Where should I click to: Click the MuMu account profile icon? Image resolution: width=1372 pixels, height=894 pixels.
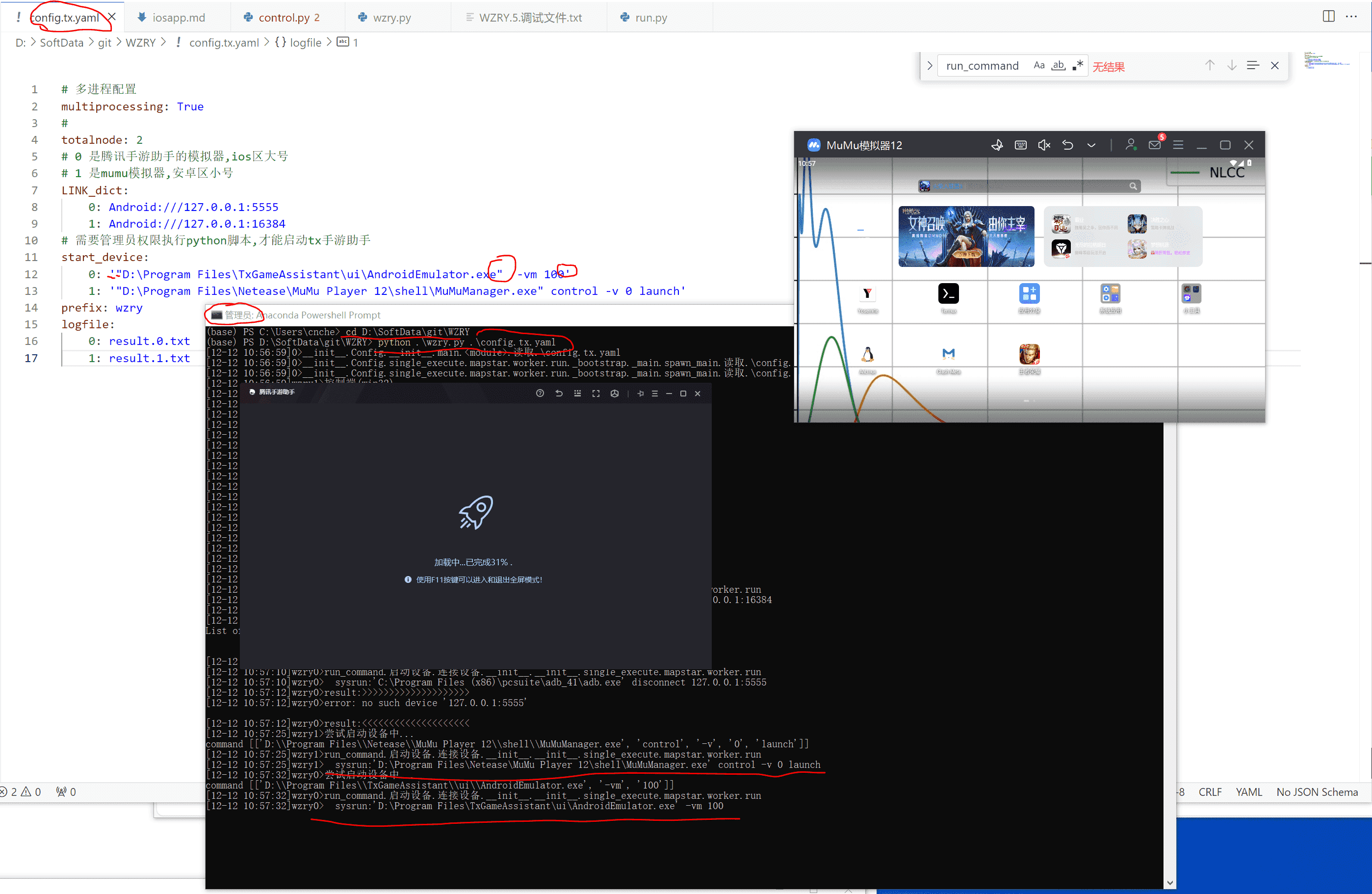(x=1131, y=145)
